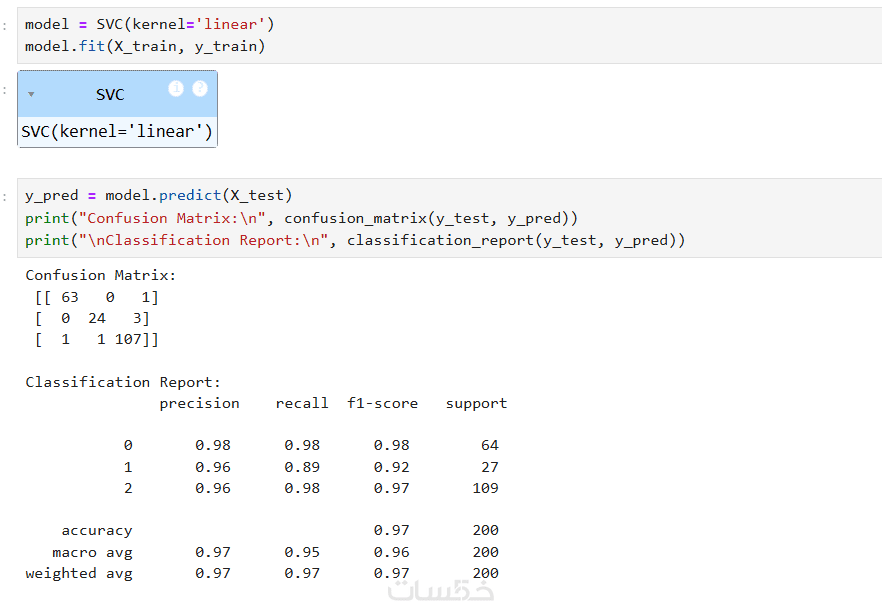
Task: Select the SVC(kernel='linear') parameter box in the output
Action: [x=117, y=131]
